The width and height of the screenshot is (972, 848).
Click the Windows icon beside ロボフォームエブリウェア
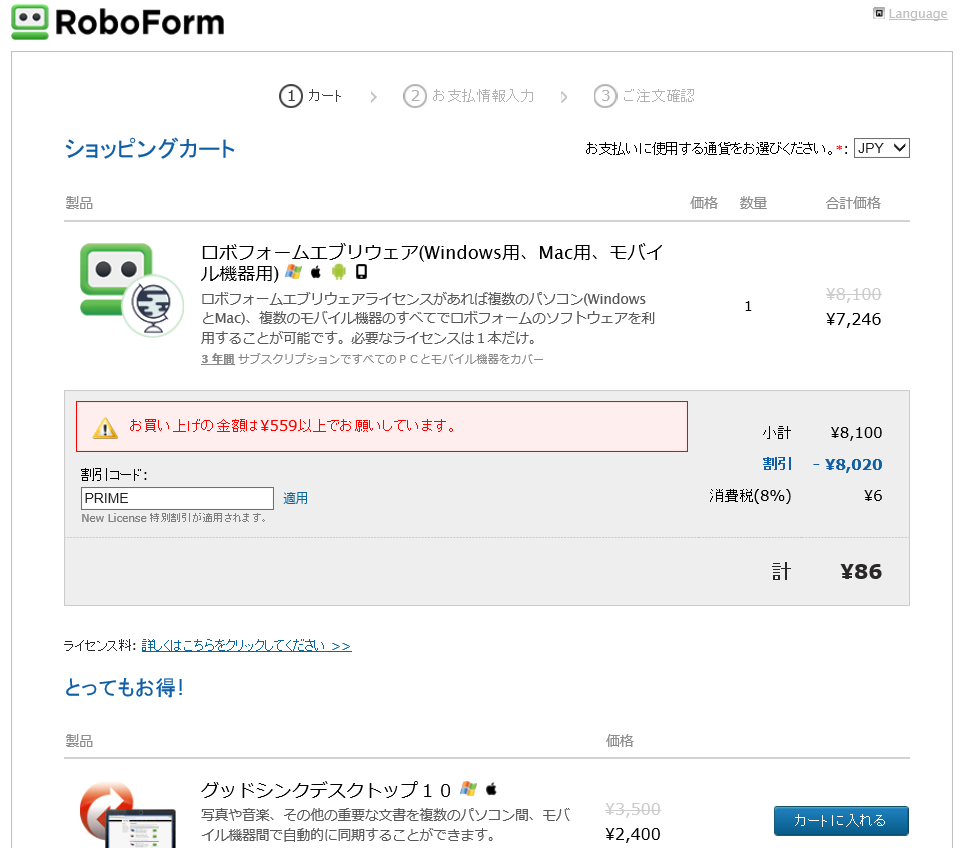[294, 272]
